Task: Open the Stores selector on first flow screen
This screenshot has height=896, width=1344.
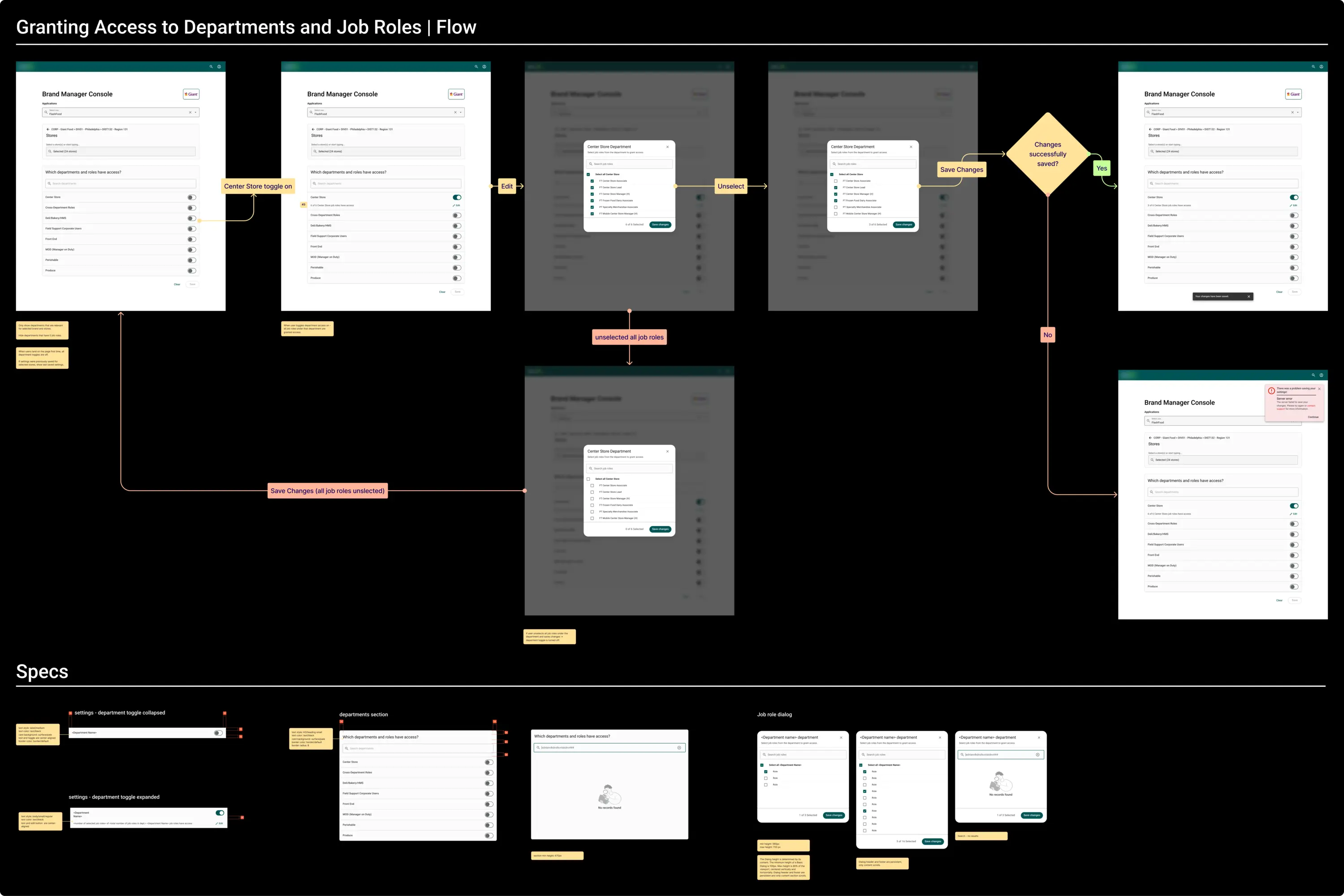Action: [x=121, y=151]
